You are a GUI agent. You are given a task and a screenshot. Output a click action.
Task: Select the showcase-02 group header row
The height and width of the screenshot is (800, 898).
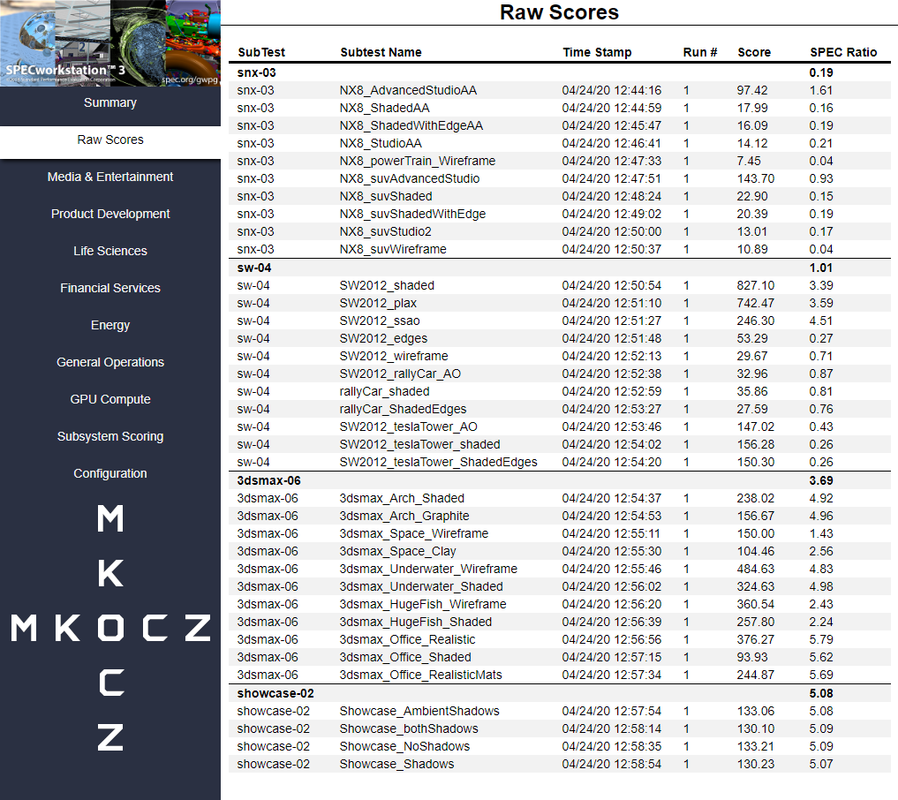(x=560, y=693)
